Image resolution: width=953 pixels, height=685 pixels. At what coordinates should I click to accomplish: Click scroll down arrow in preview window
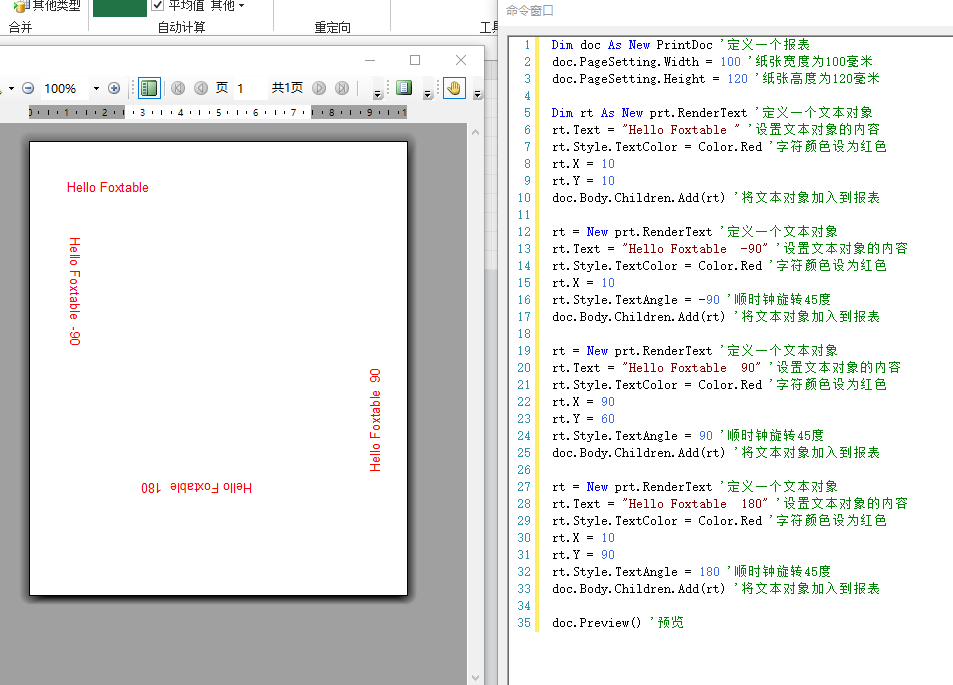(475, 677)
